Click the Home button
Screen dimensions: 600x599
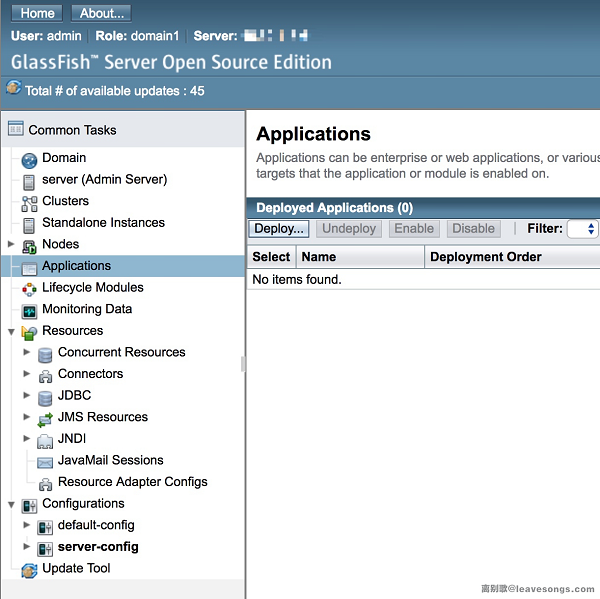37,13
